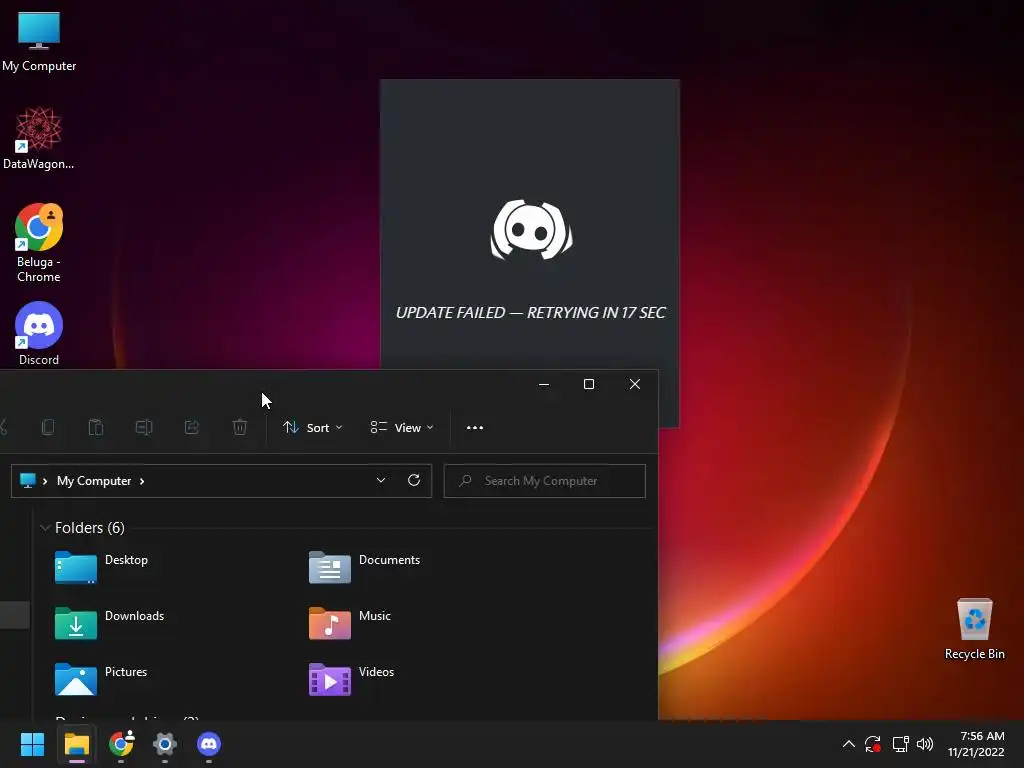Click volume speaker tray icon
The image size is (1024, 768).
pyautogui.click(x=925, y=744)
